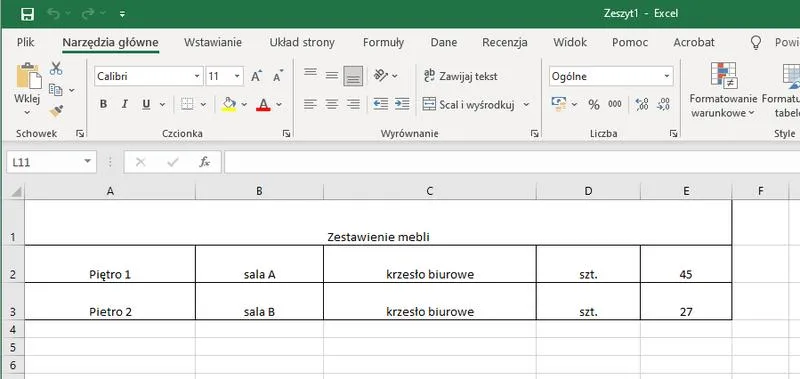Select the Format Painter brush icon

pyautogui.click(x=56, y=111)
